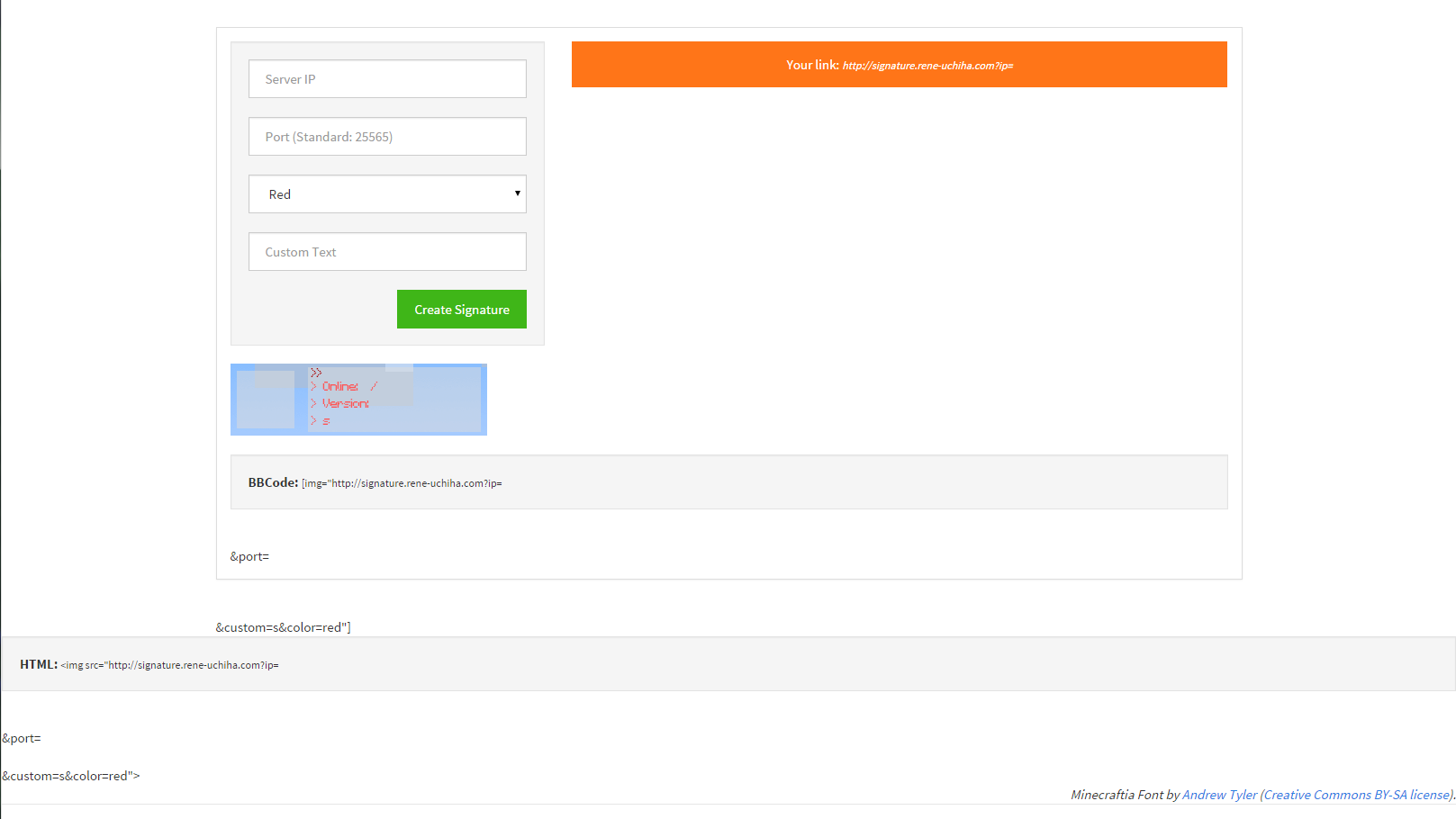Click the "HTML:" label
Viewport: 1456px width, 819px height.
pos(39,664)
